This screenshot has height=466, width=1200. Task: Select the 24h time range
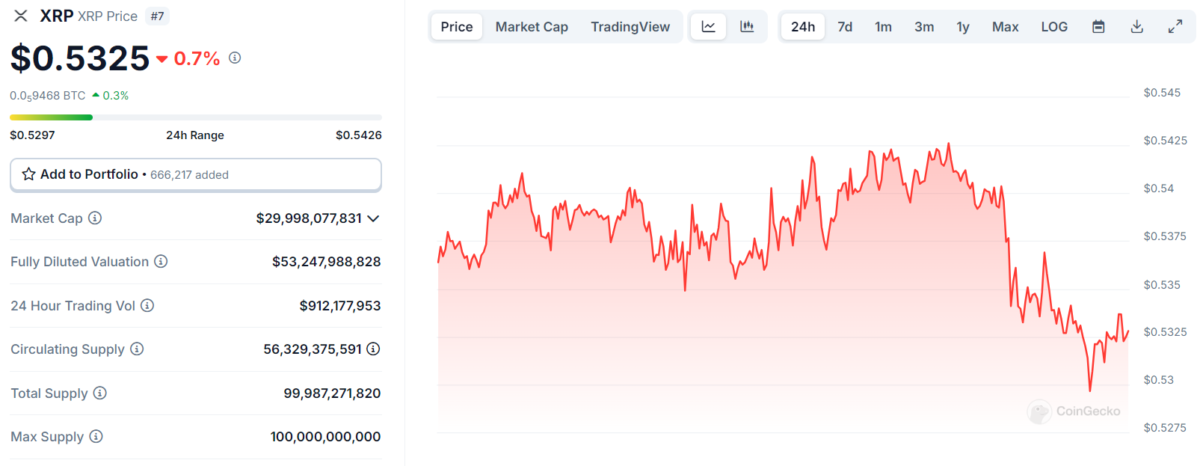tap(803, 27)
